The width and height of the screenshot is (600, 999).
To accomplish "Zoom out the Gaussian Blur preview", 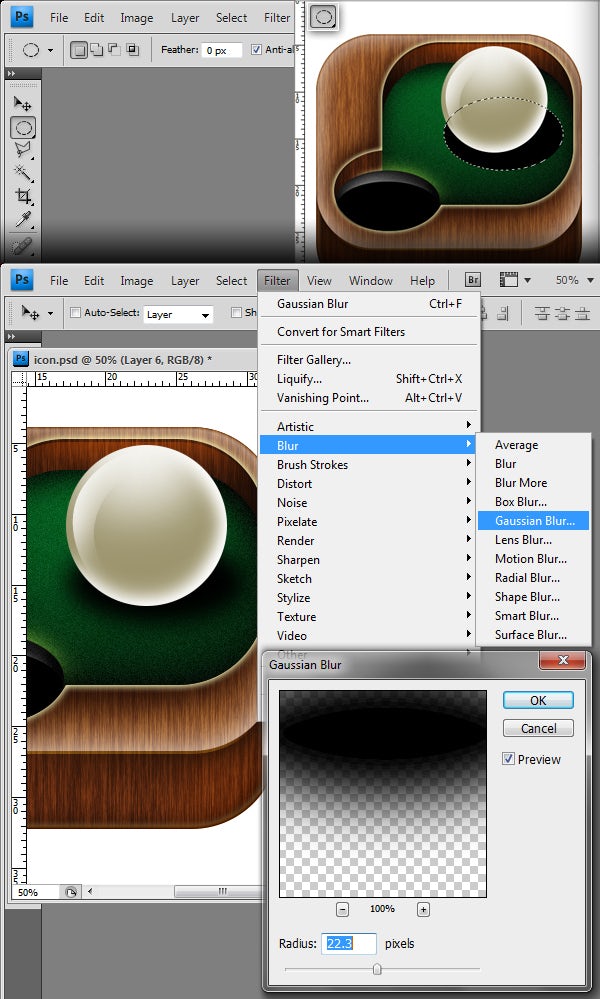I will (343, 909).
